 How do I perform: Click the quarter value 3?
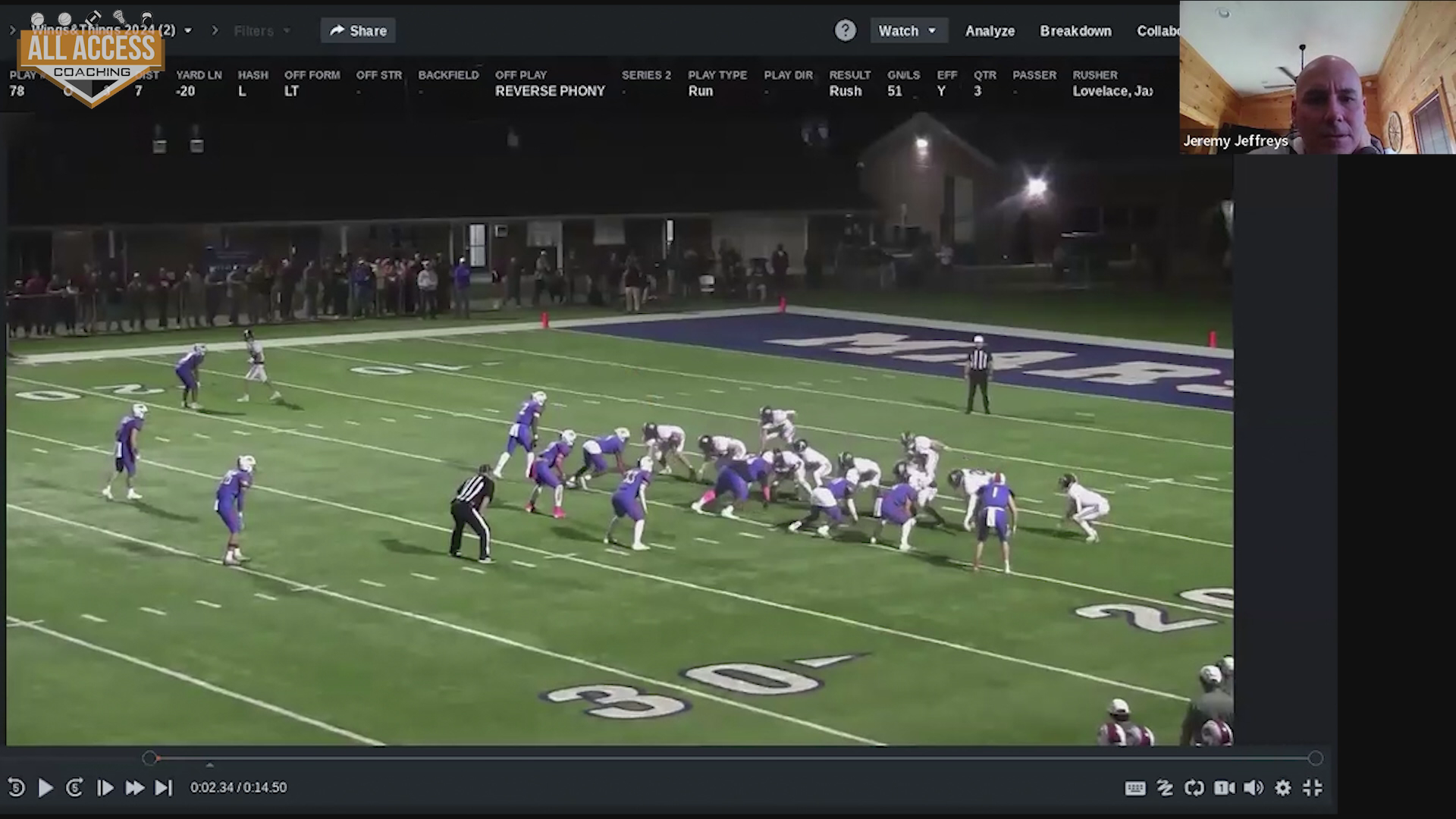point(977,91)
